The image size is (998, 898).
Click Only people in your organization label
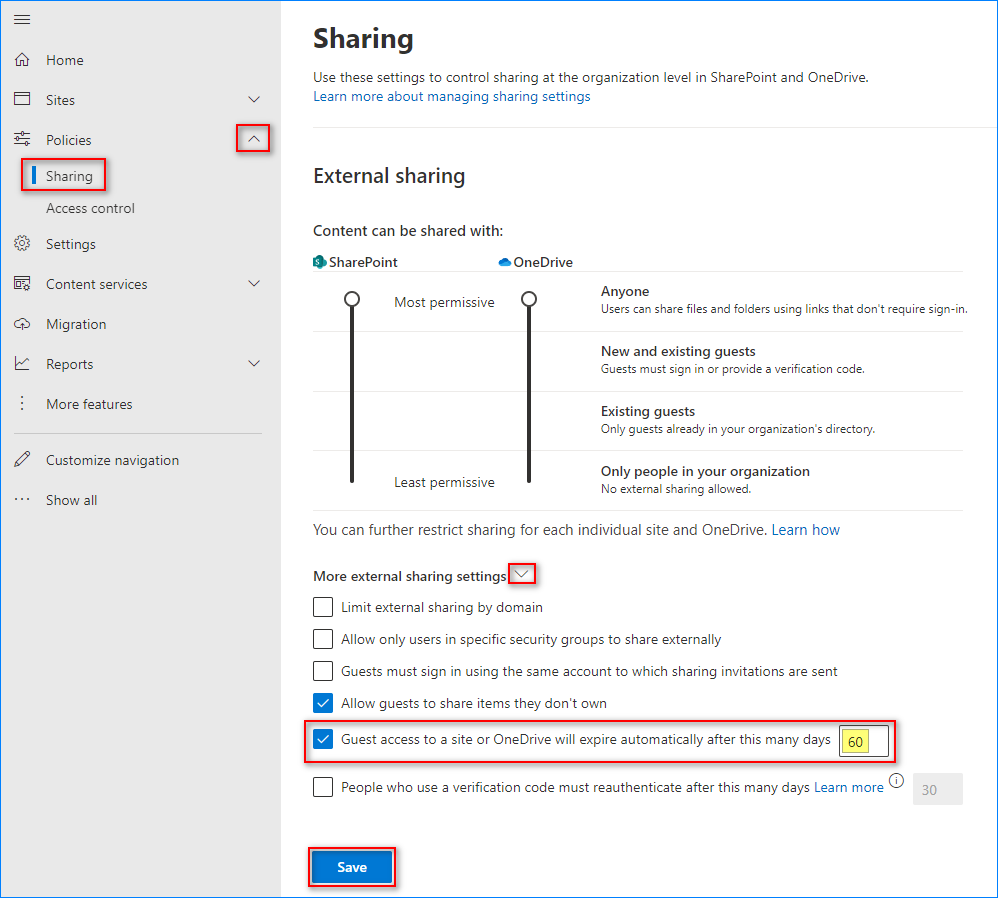pyautogui.click(x=705, y=471)
